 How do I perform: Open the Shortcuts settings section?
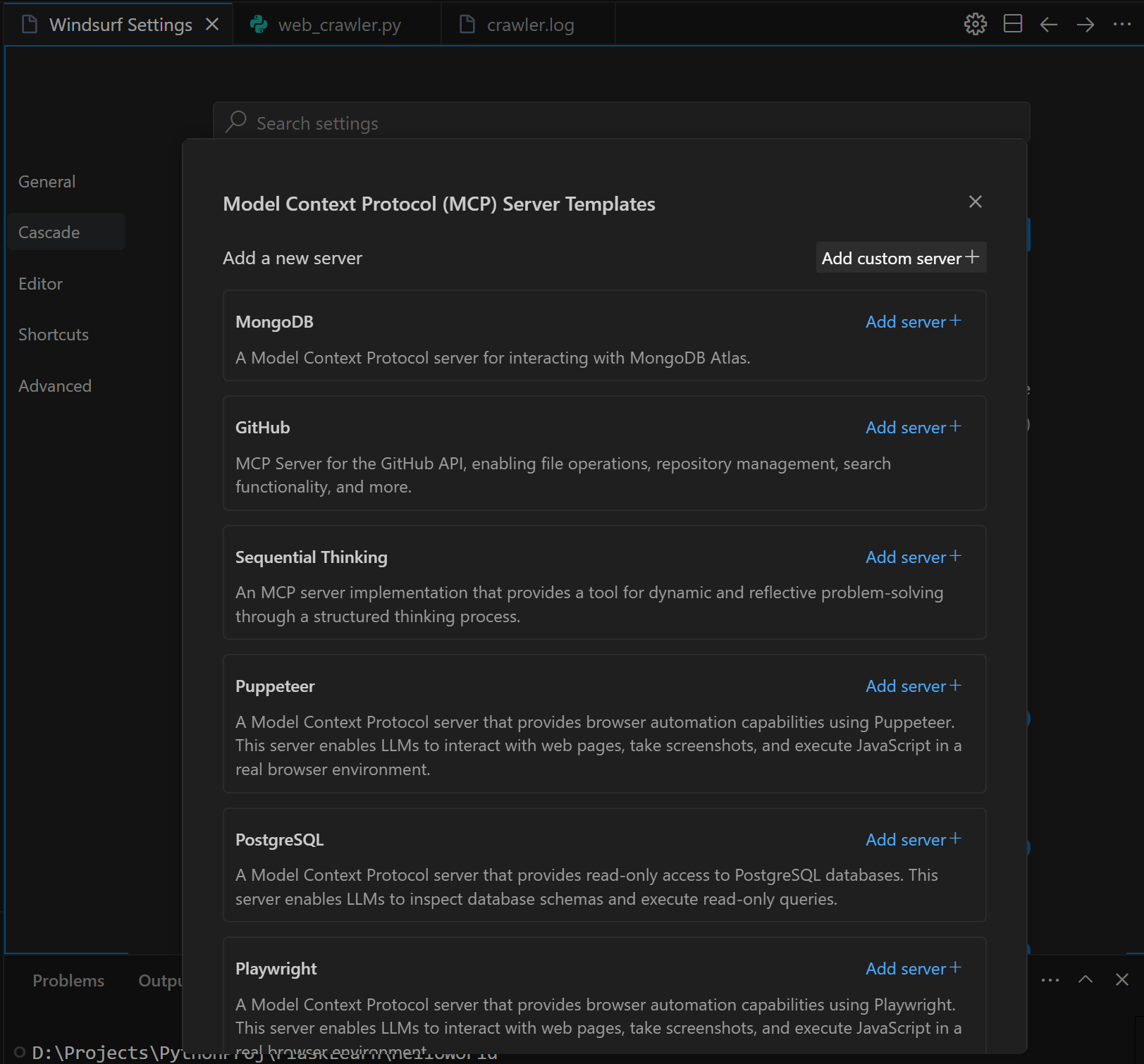[54, 335]
